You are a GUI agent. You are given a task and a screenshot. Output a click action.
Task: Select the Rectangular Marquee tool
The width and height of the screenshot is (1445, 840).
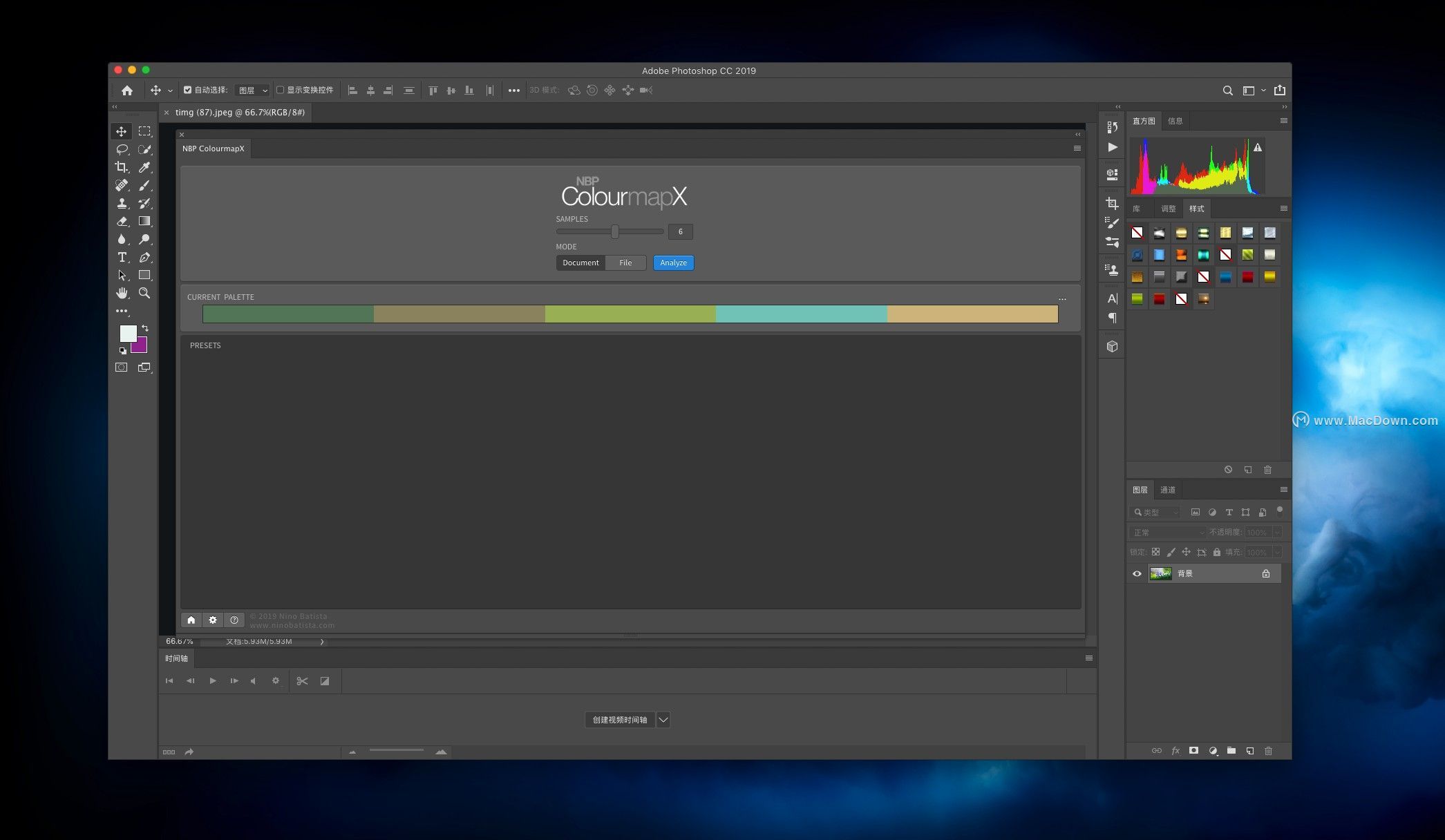point(144,131)
